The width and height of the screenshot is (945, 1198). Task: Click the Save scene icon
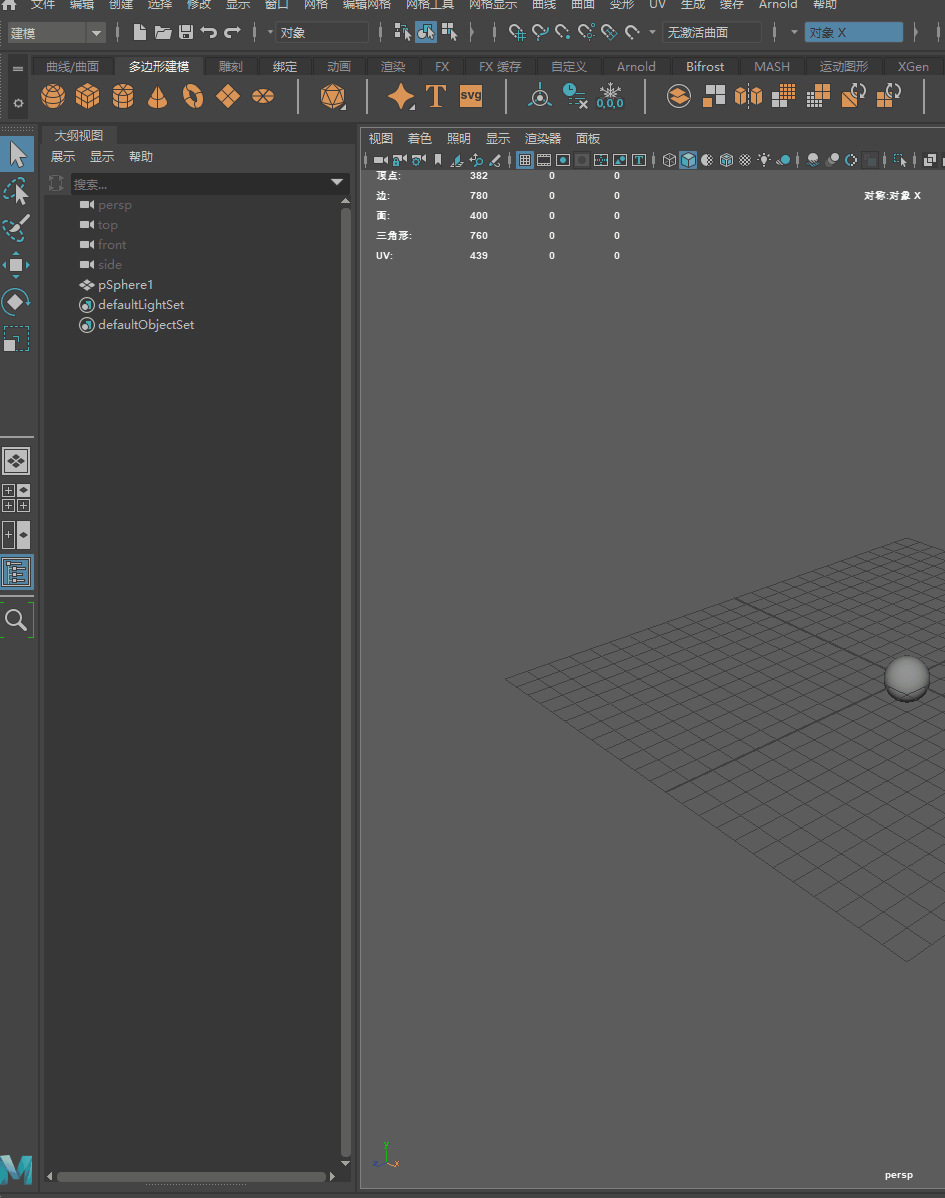point(186,33)
